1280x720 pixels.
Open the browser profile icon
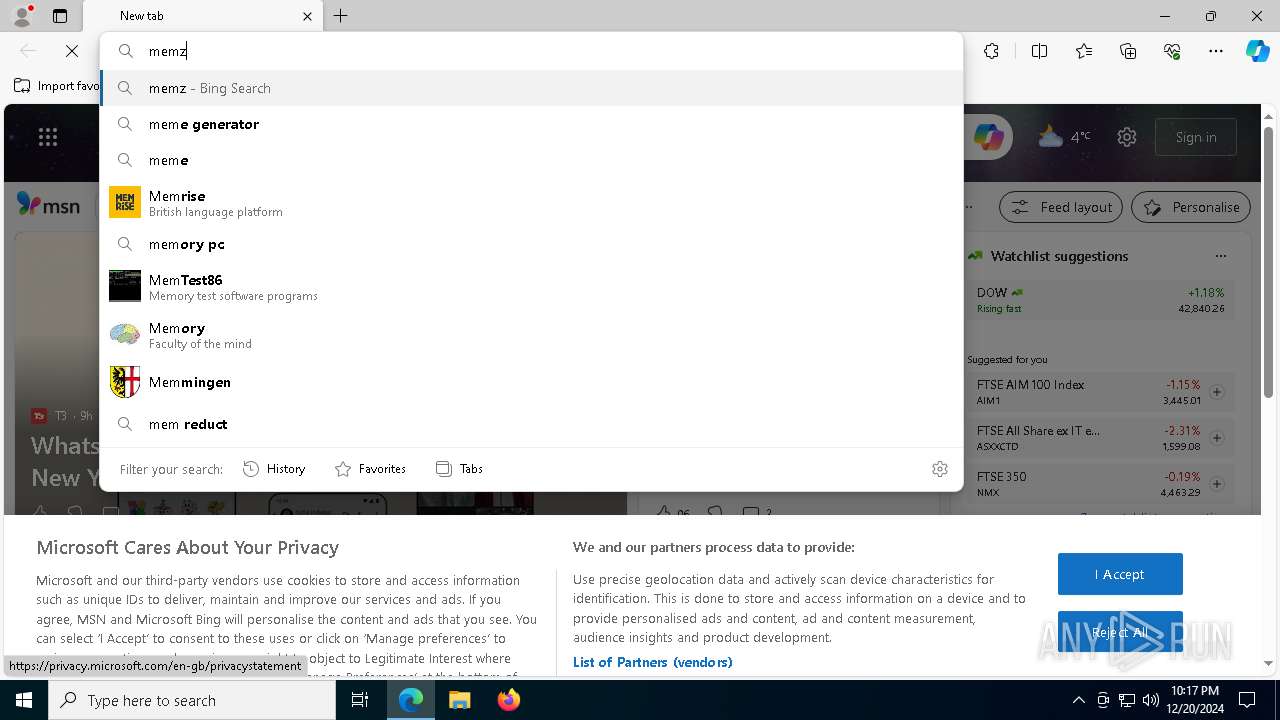pyautogui.click(x=21, y=16)
